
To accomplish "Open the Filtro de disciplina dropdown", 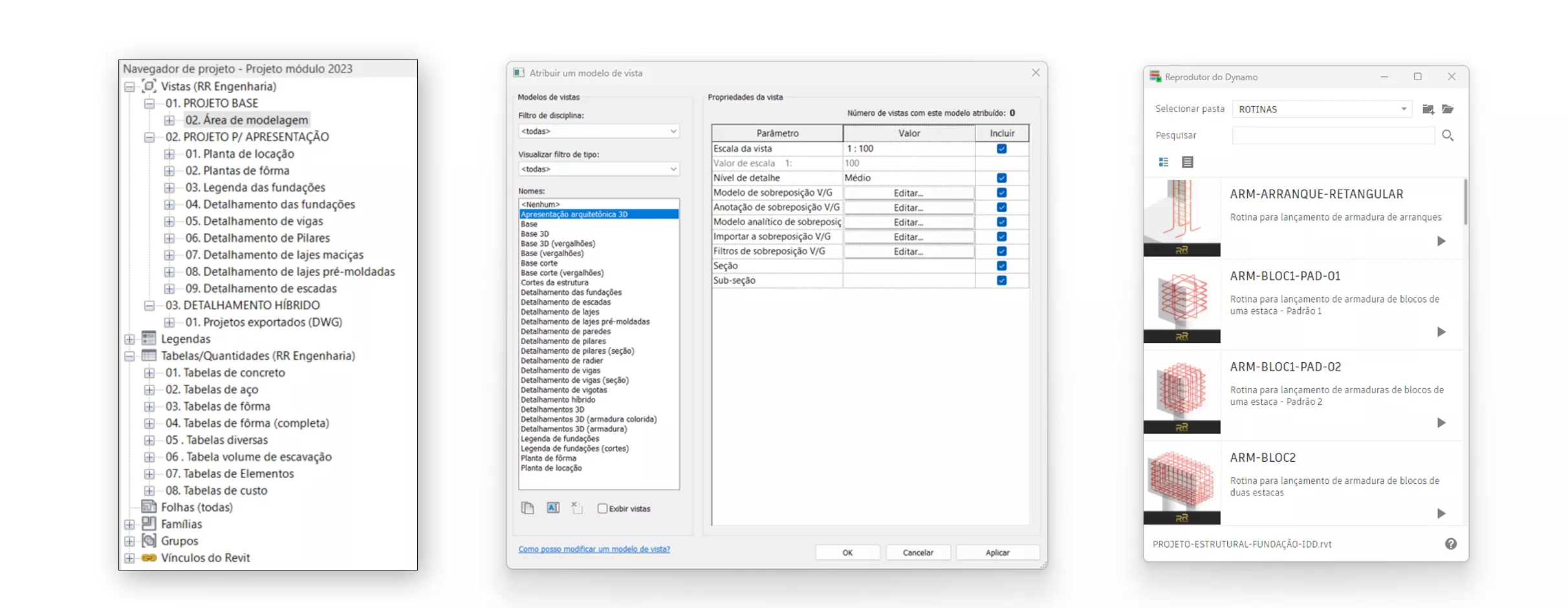I will pyautogui.click(x=673, y=131).
